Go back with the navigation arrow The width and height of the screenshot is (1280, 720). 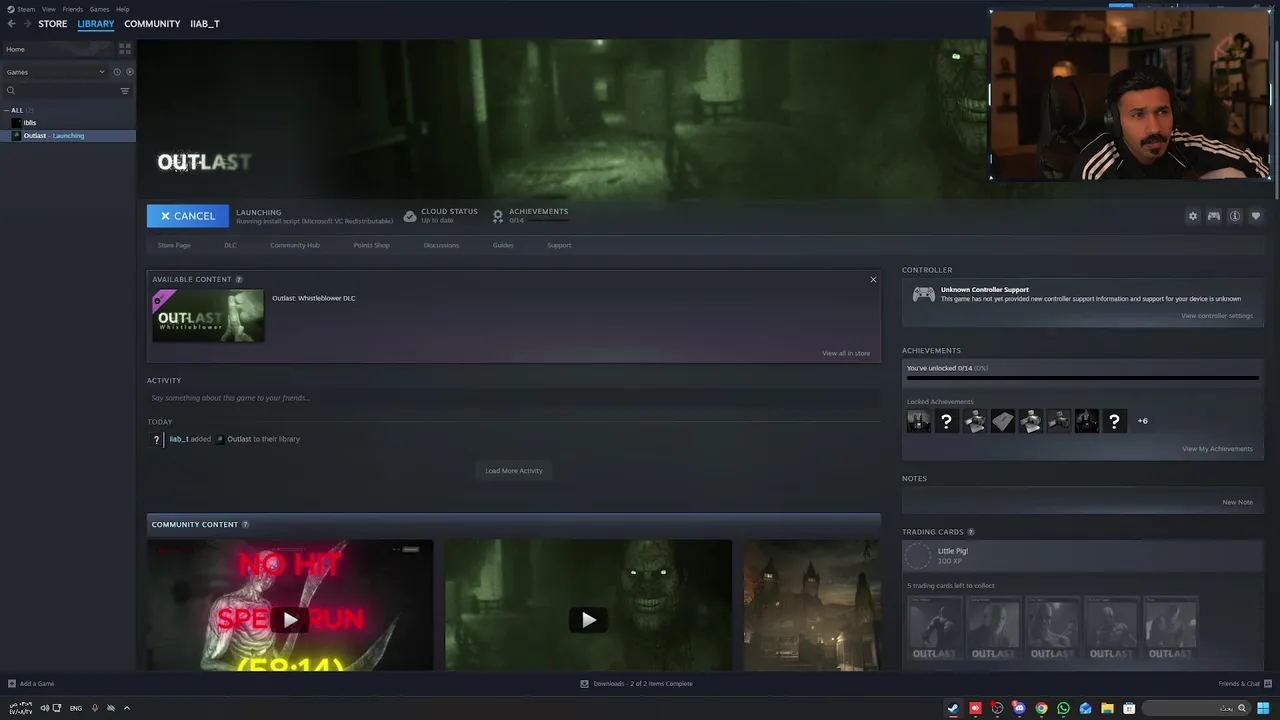11,24
